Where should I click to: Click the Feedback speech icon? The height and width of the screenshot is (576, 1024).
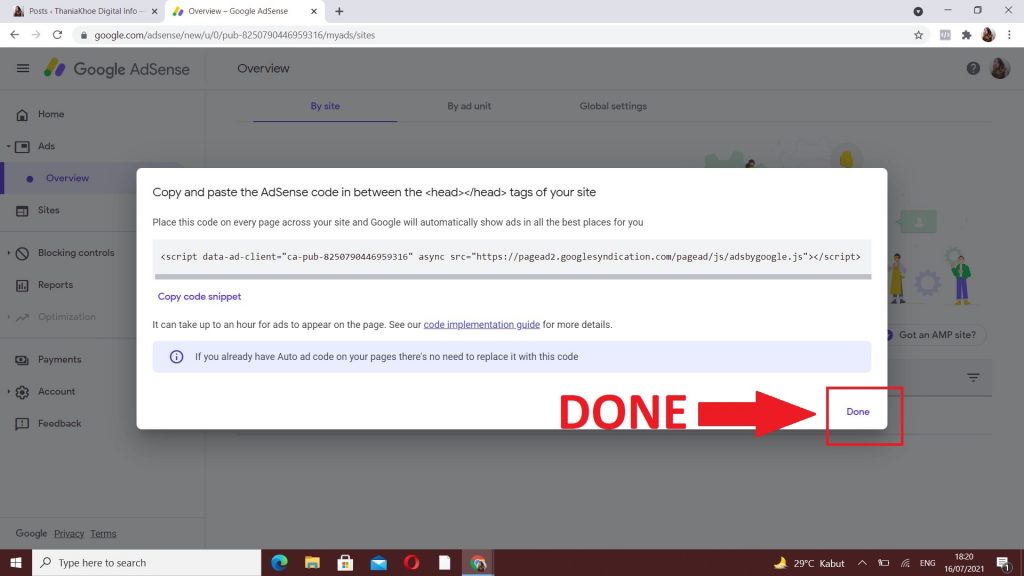click(x=22, y=424)
